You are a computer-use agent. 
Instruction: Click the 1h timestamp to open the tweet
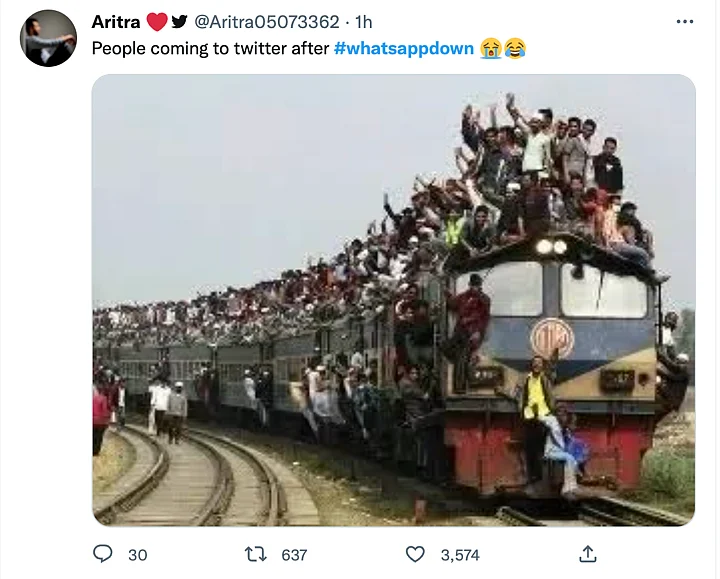pos(364,22)
